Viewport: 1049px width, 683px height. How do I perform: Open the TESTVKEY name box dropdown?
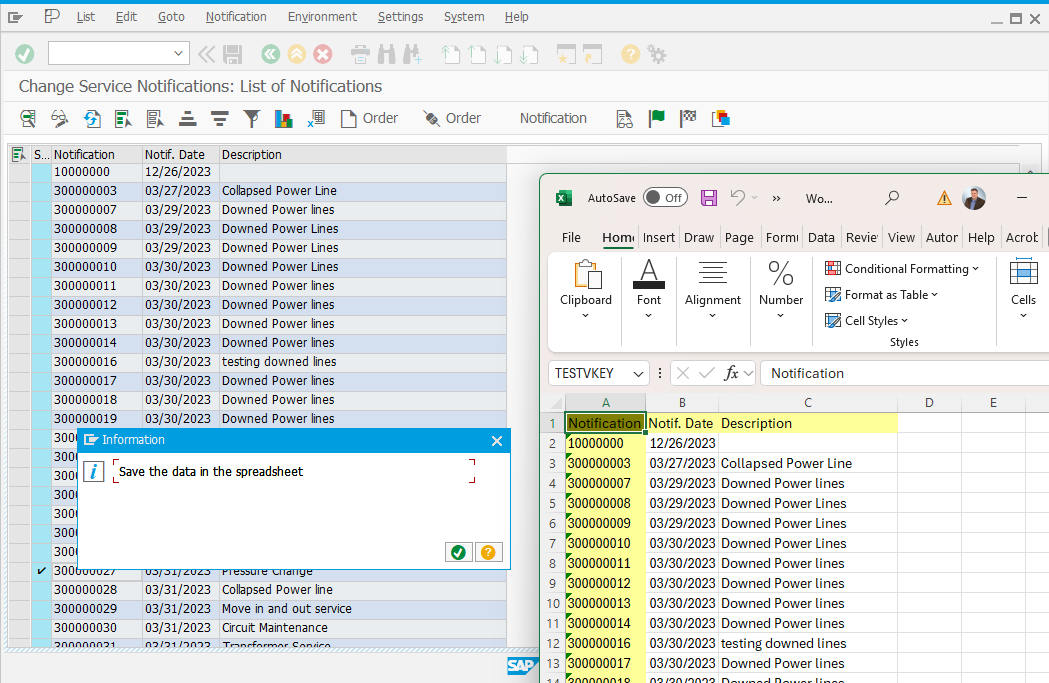click(x=638, y=373)
